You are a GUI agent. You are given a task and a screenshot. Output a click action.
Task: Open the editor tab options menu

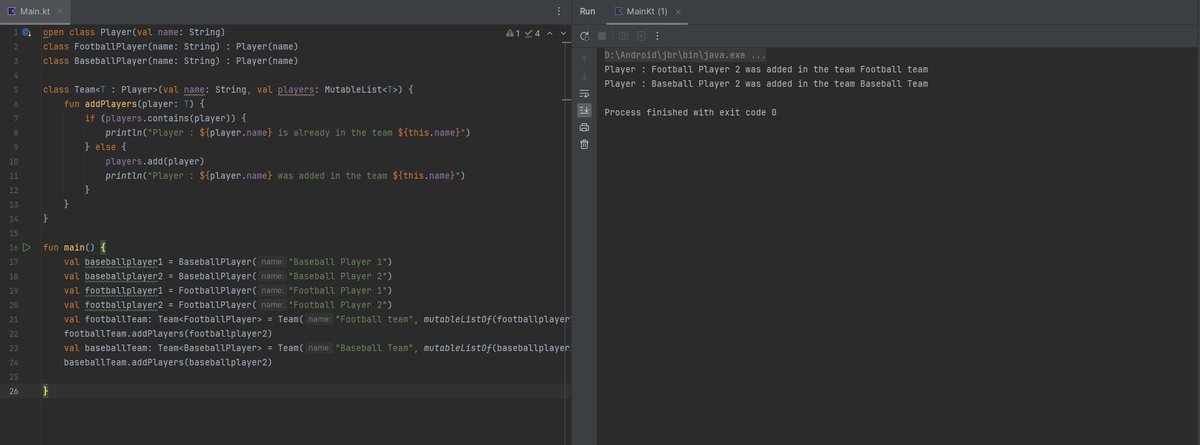tap(558, 11)
